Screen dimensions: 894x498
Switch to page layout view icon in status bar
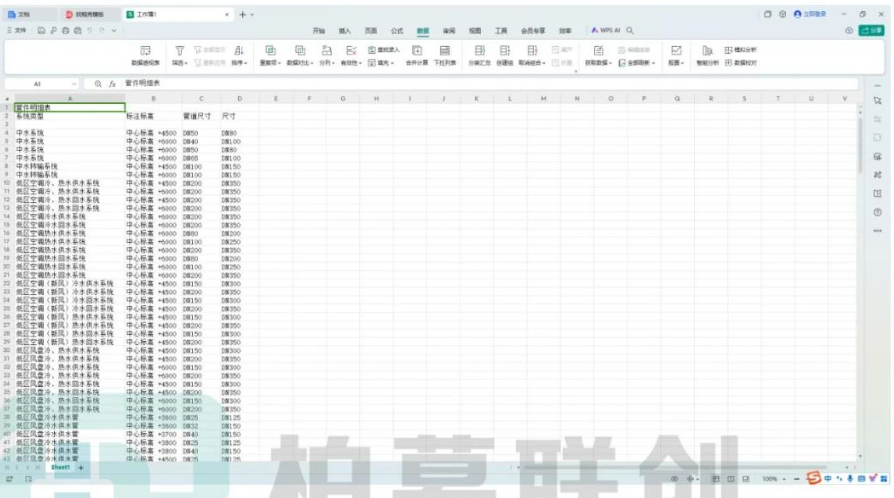(x=730, y=479)
